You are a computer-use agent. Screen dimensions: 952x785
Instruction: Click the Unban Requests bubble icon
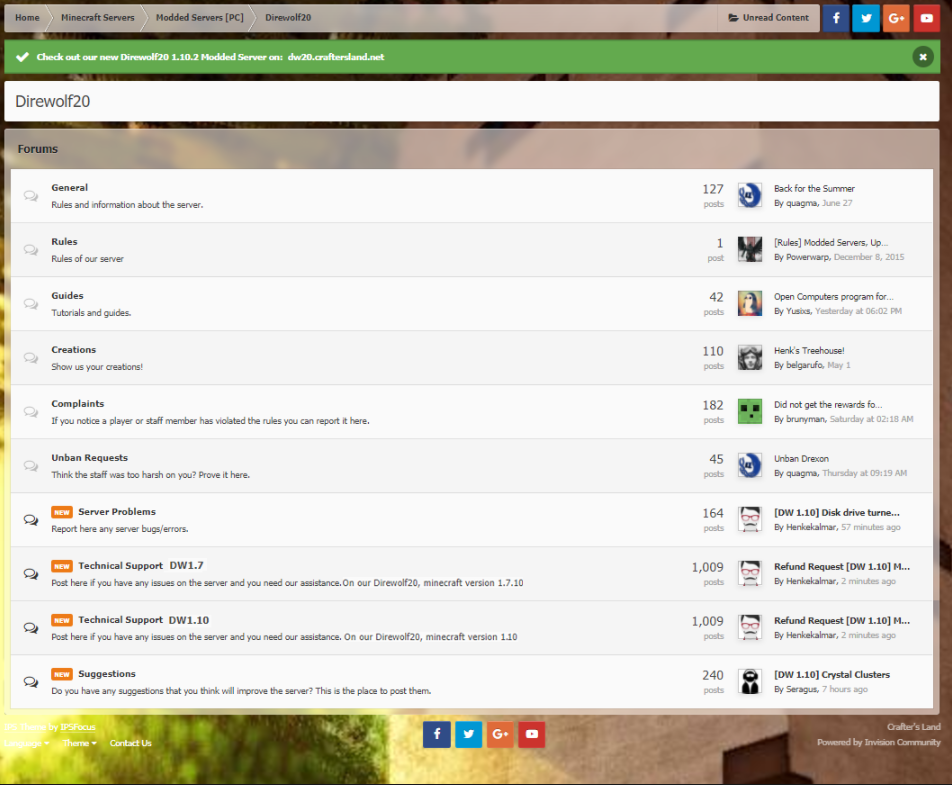click(30, 466)
